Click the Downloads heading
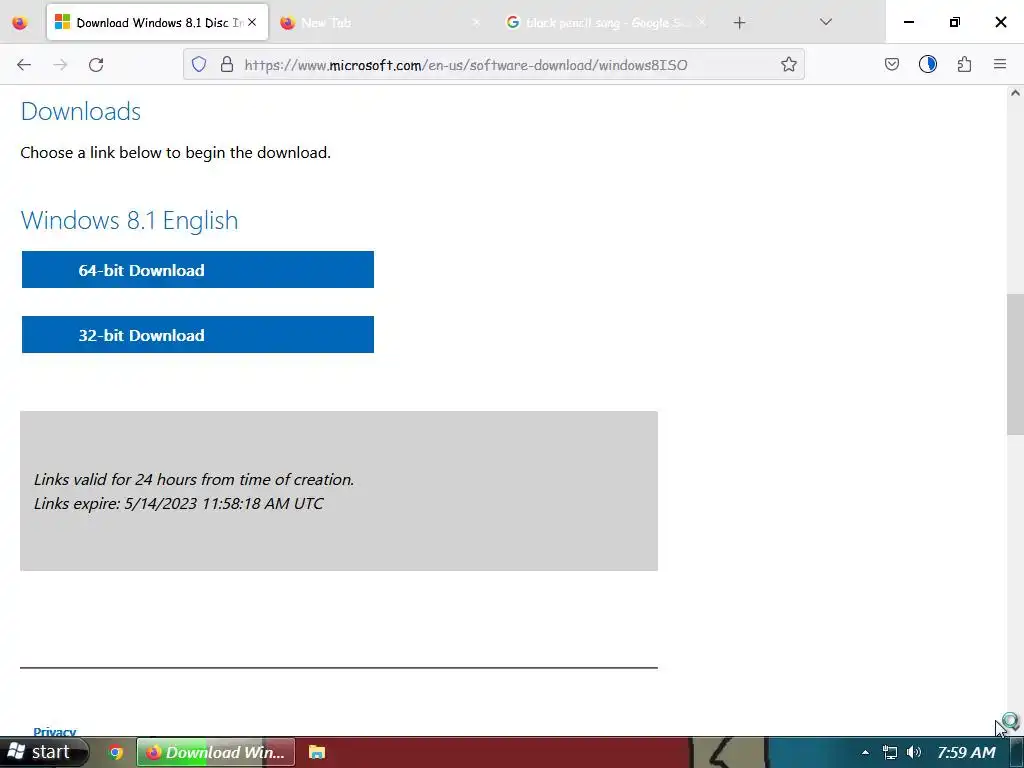This screenshot has height=768, width=1024. [x=81, y=111]
